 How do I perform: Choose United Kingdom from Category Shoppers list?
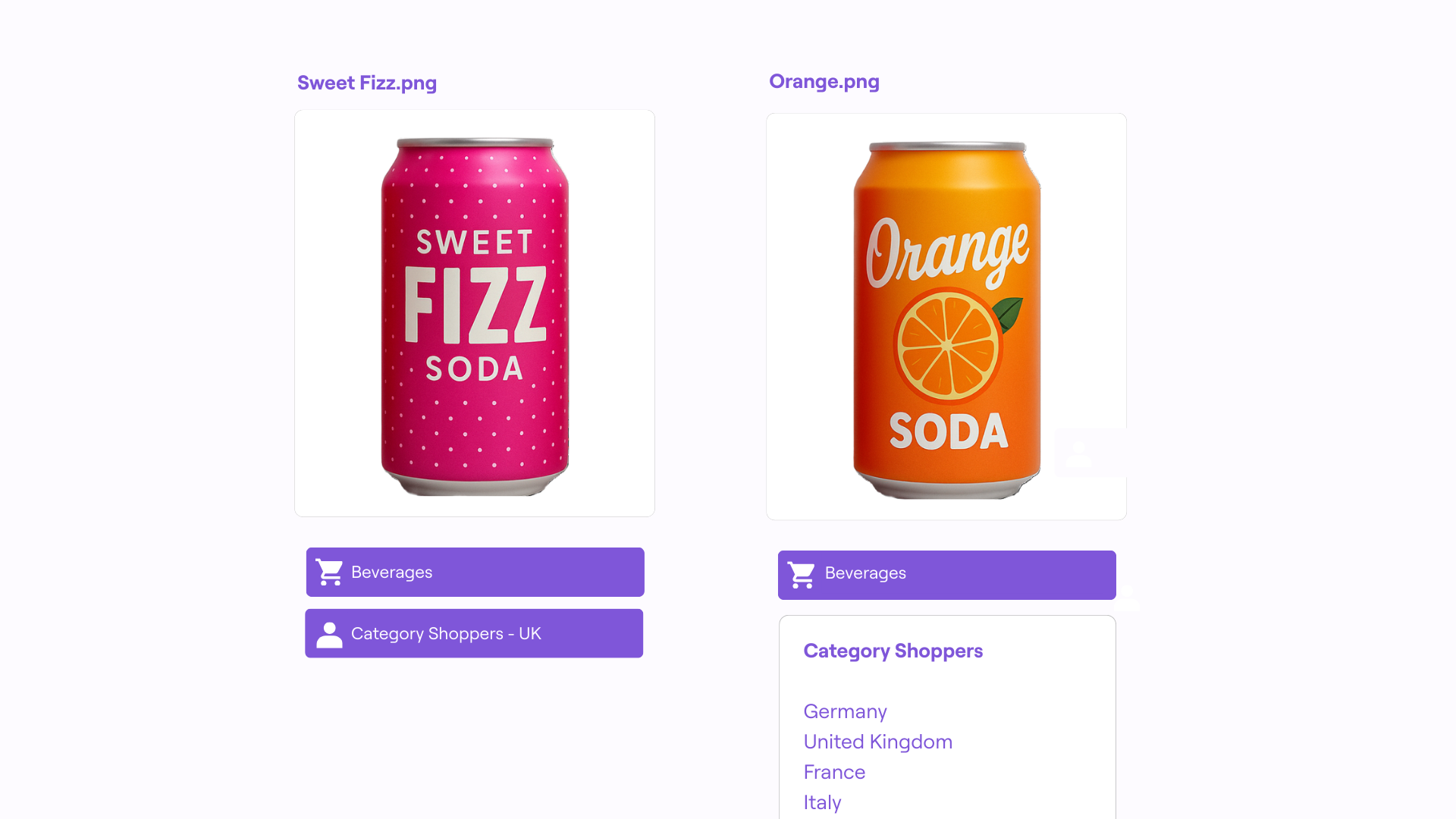coord(877,742)
